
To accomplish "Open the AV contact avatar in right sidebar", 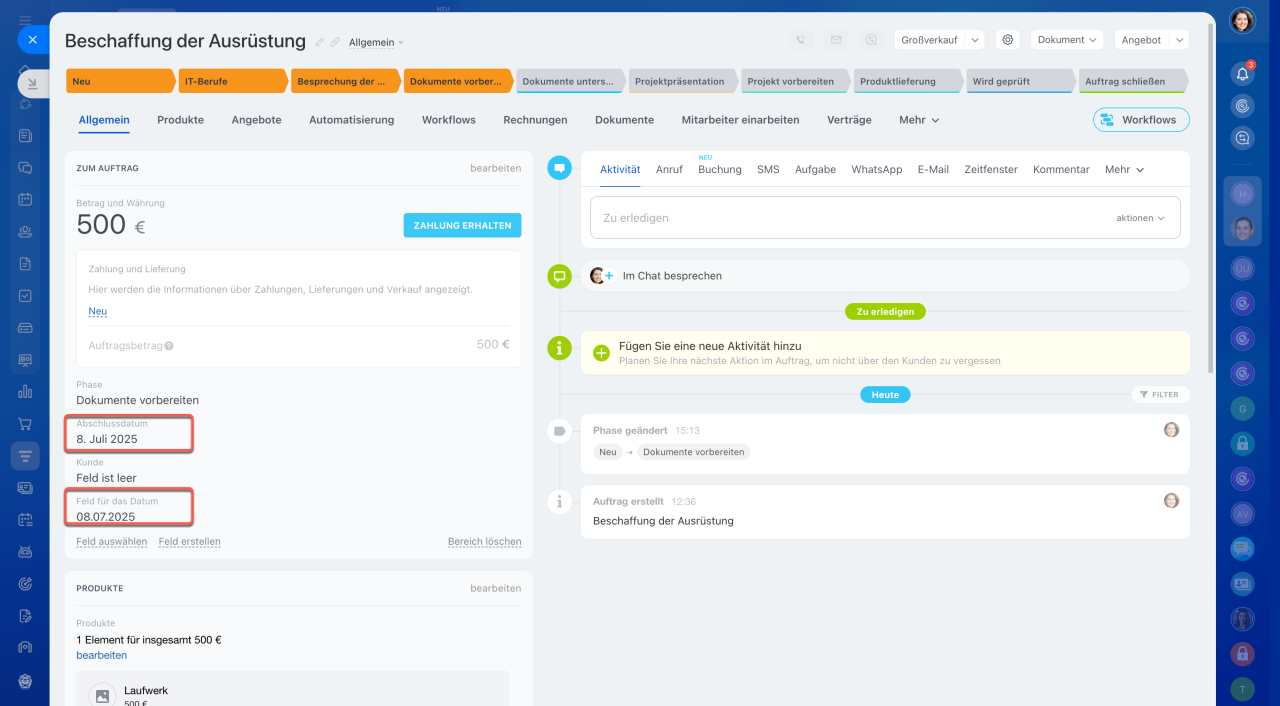I will click(x=1242, y=514).
